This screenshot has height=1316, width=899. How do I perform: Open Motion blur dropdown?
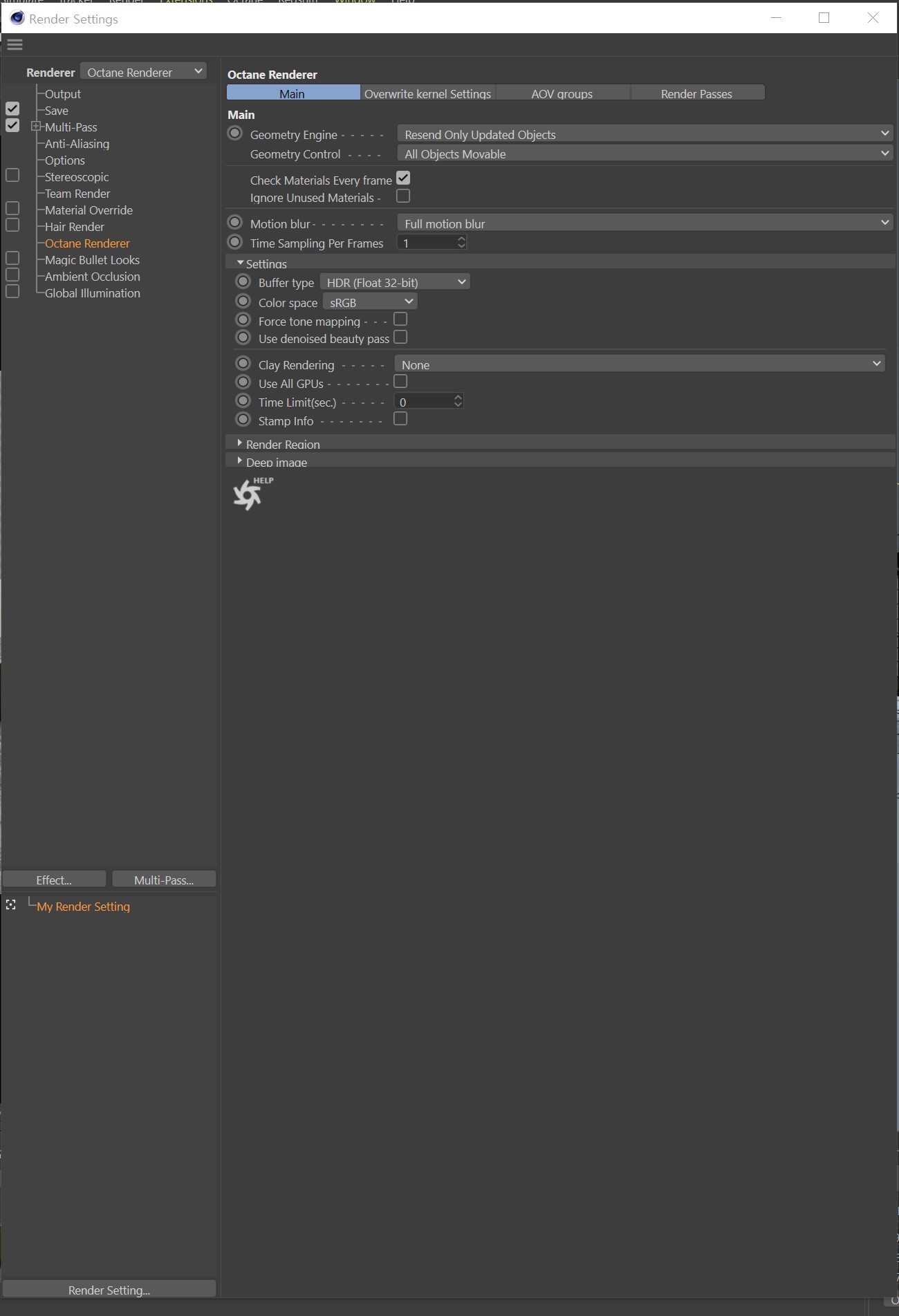[645, 223]
